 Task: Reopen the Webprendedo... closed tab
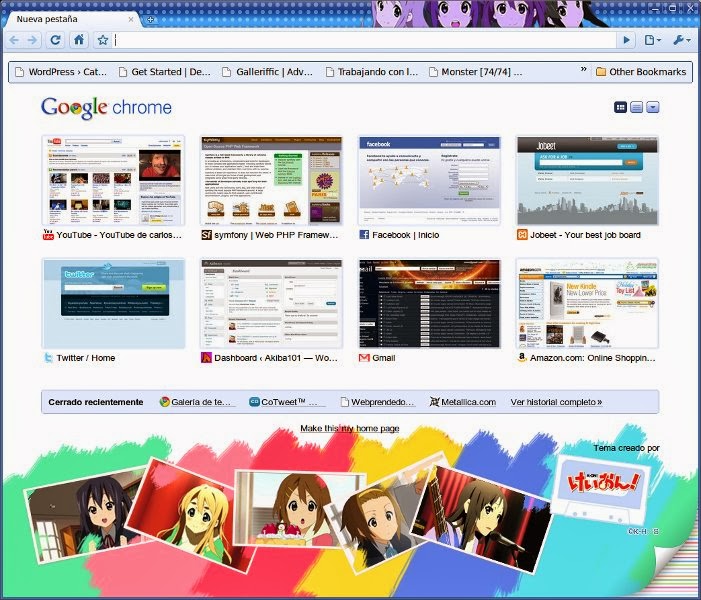point(377,402)
